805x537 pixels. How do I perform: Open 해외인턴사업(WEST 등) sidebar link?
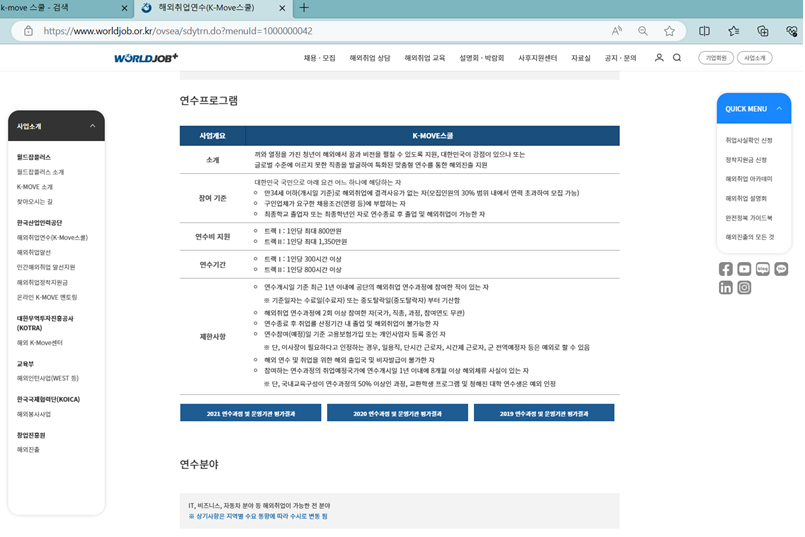47,378
